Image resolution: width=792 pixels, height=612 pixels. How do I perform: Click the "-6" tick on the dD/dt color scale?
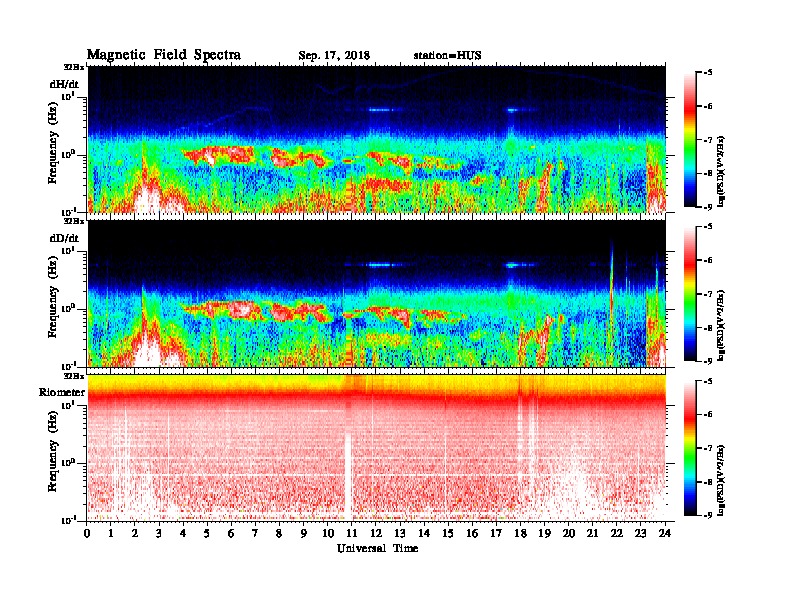[x=709, y=260]
